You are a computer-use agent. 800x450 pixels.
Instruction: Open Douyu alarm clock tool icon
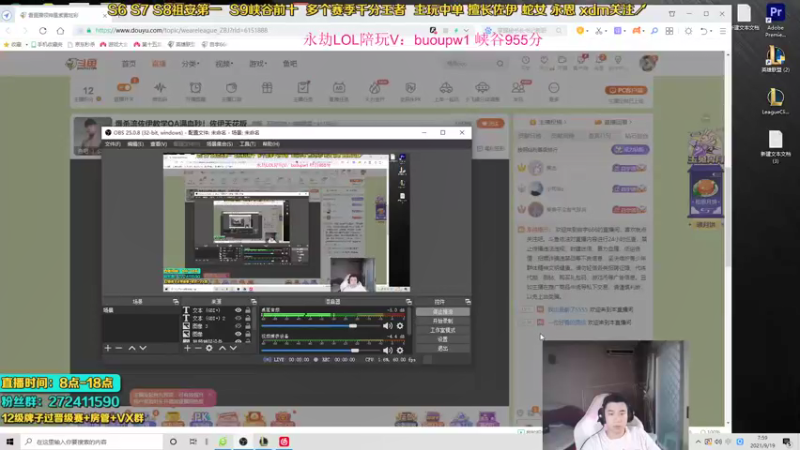point(195,88)
